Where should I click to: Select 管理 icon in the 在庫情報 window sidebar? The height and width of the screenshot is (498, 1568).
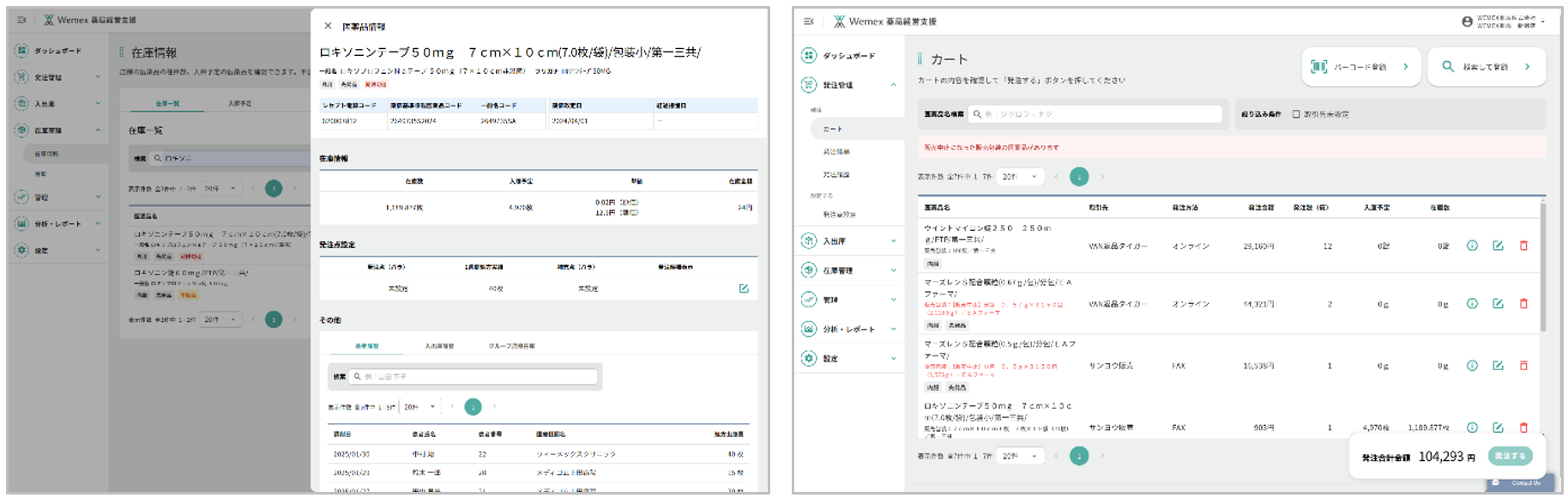click(x=21, y=197)
